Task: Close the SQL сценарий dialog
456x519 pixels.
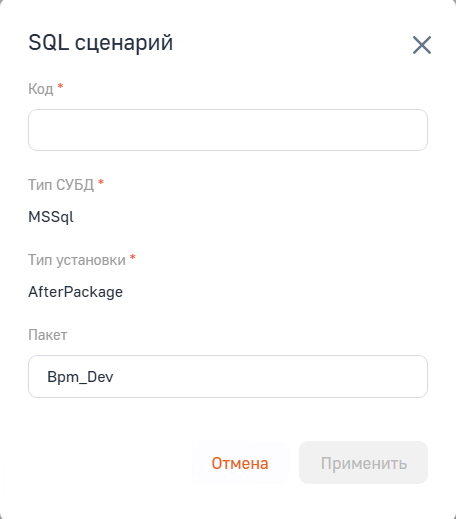Action: click(x=422, y=45)
